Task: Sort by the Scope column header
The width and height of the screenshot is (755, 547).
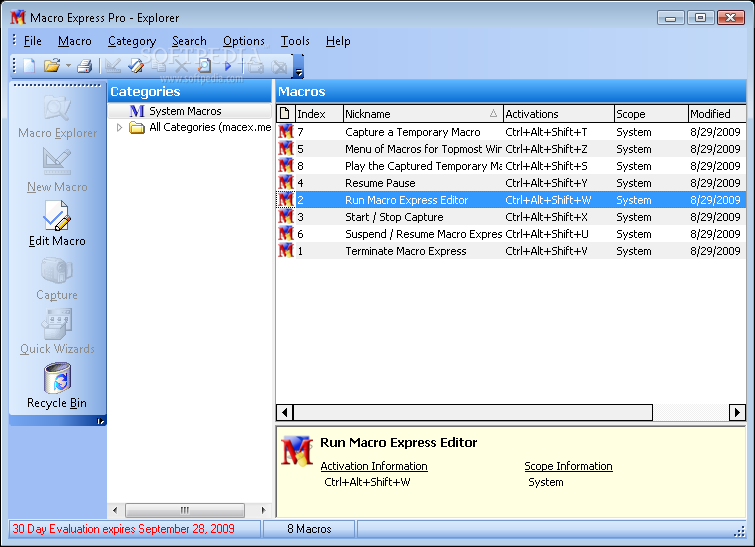Action: point(651,114)
